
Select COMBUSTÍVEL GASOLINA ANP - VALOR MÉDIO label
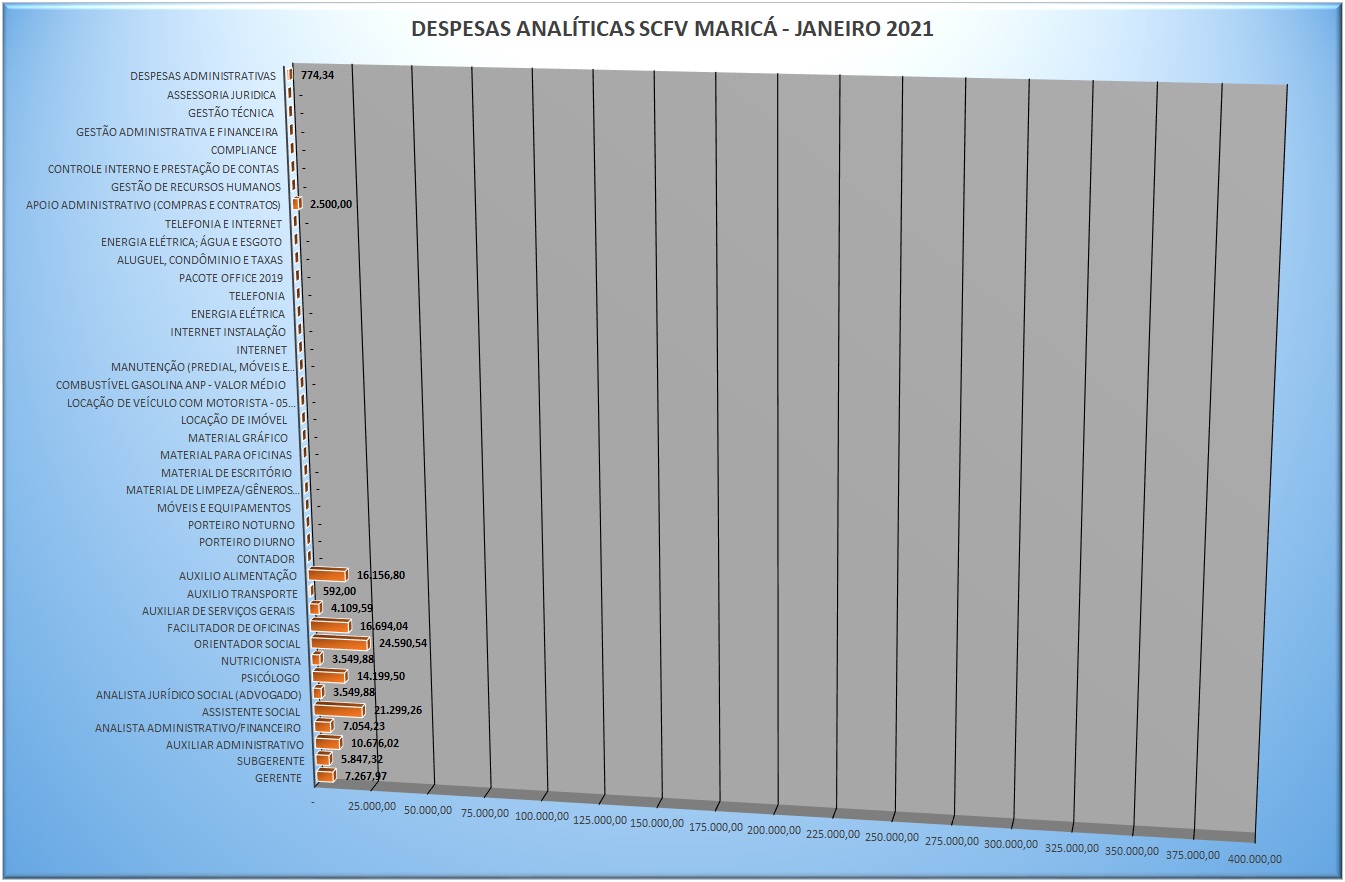tap(172, 385)
